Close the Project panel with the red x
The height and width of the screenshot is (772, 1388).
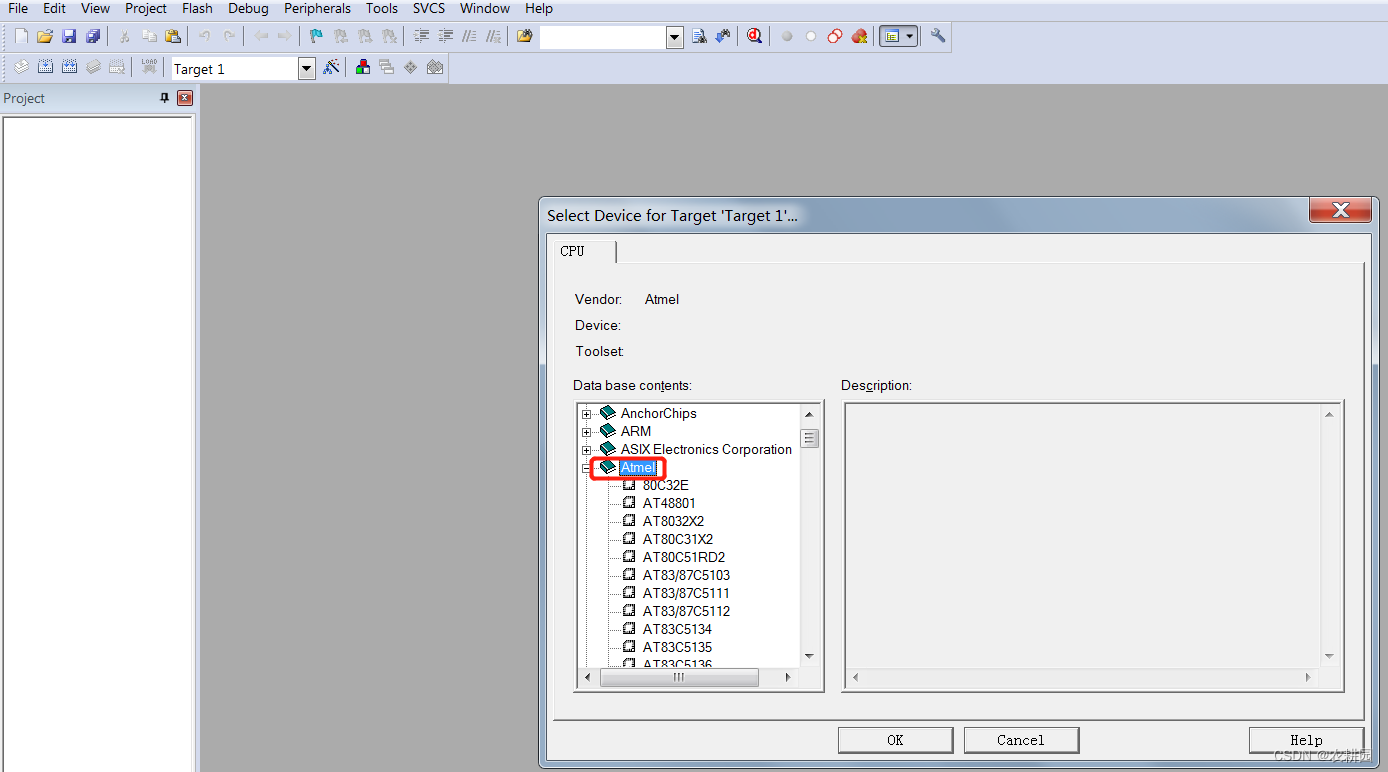184,98
